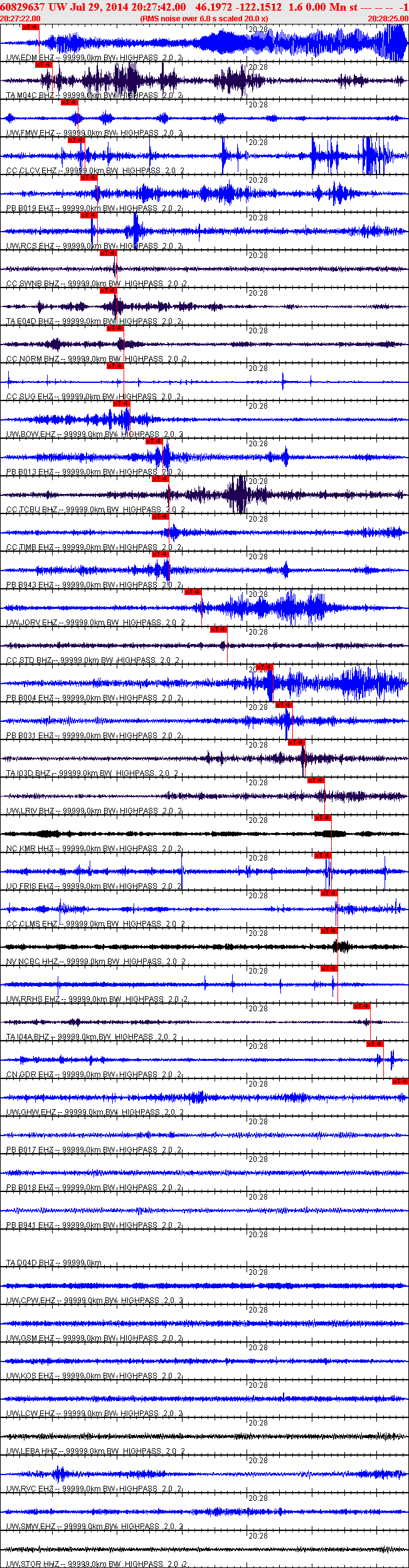Screen dimensions: 409x1568
Task: Select the red pick marker on the UW.BOW trace
Action: [x=122, y=404]
